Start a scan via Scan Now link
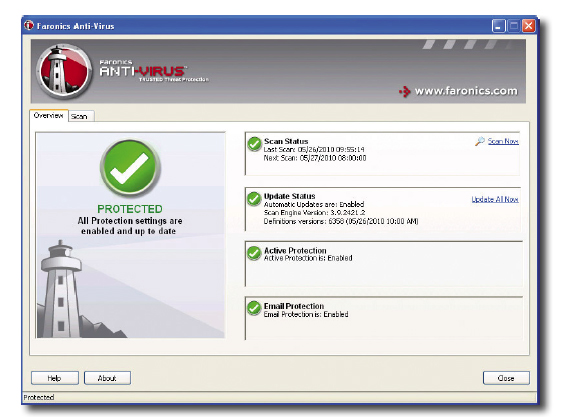Screen dimensions: 561x417 503,141
